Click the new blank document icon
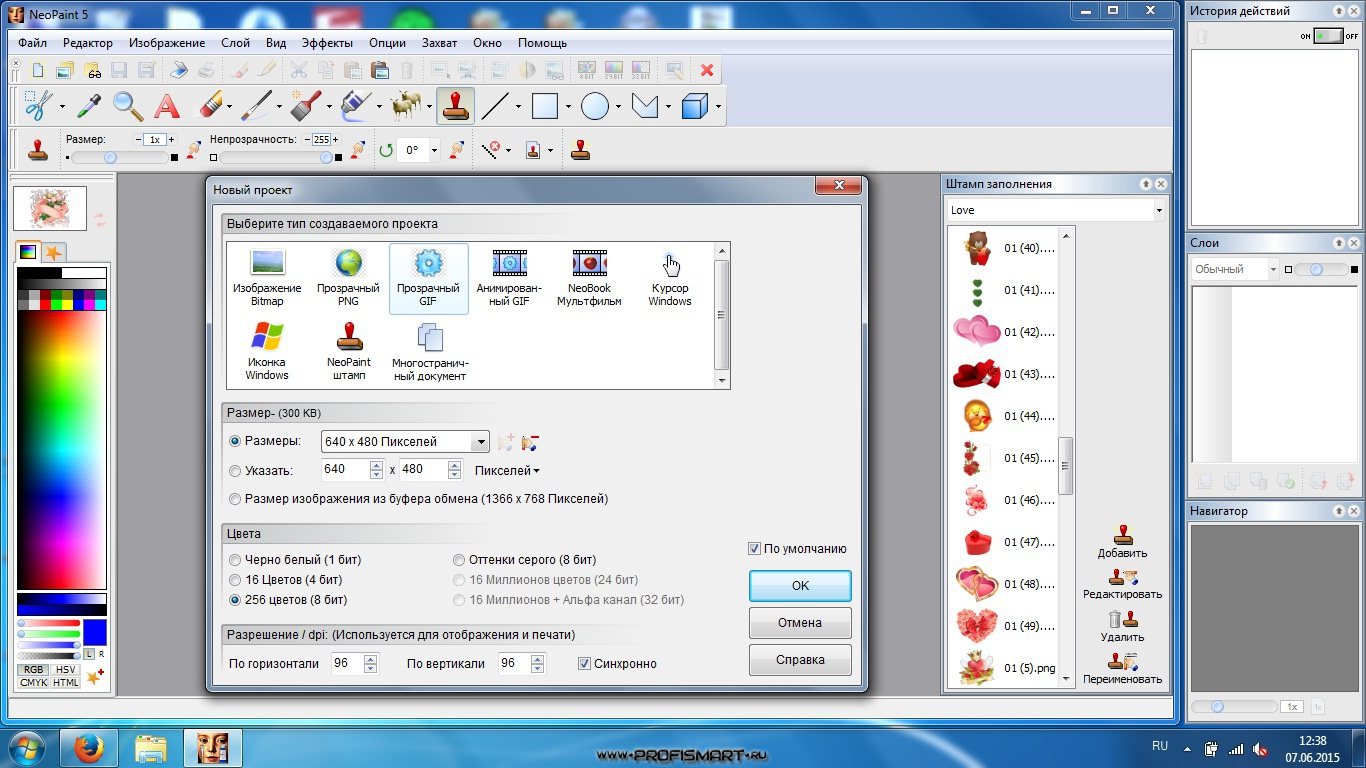 click(38, 70)
